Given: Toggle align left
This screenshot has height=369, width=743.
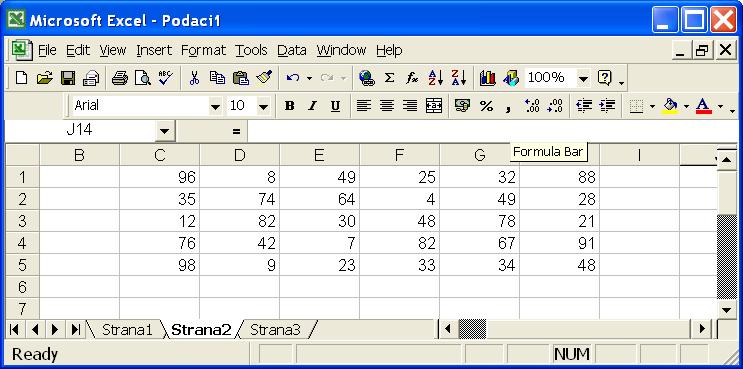Looking at the screenshot, I should (x=364, y=106).
